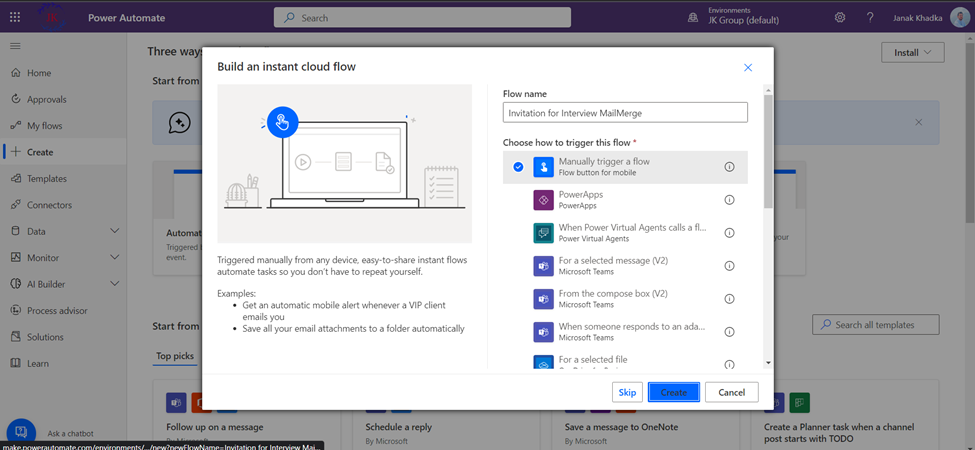
Task: Open the settings gear in the header
Action: tap(840, 17)
